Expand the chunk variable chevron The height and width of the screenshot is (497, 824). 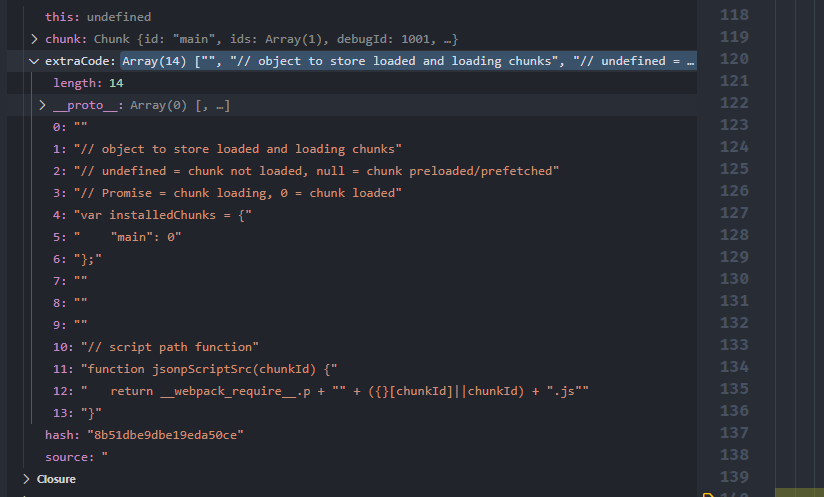click(x=34, y=39)
